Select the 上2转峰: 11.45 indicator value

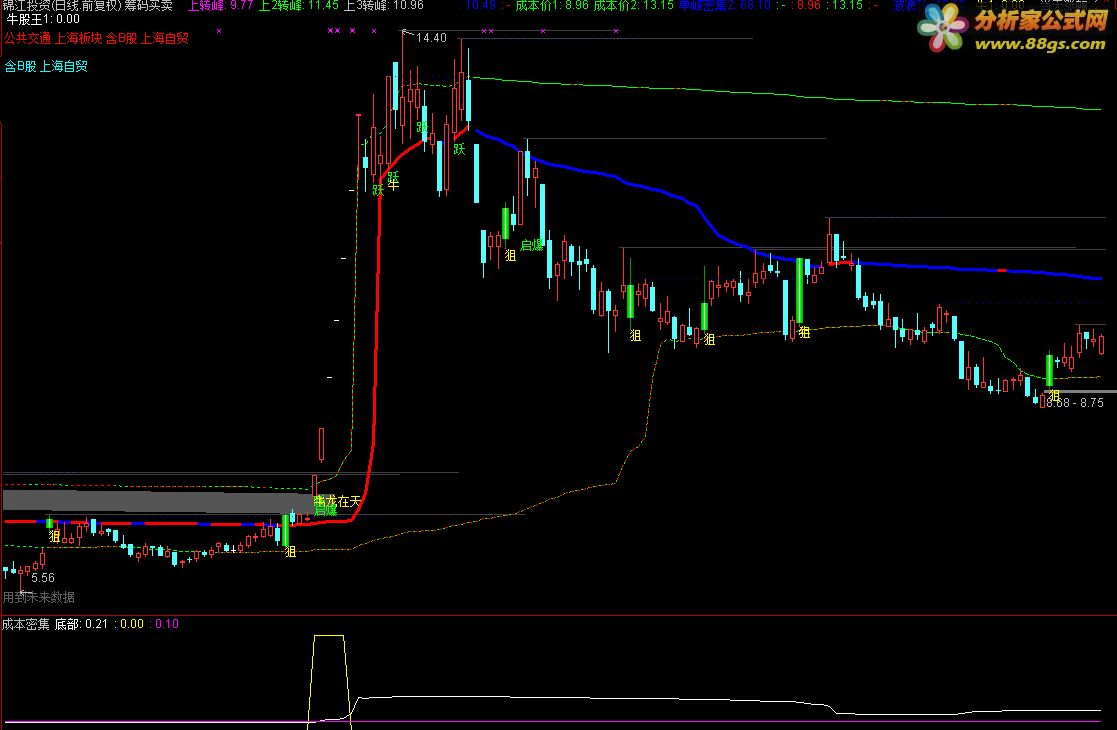pyautogui.click(x=298, y=5)
